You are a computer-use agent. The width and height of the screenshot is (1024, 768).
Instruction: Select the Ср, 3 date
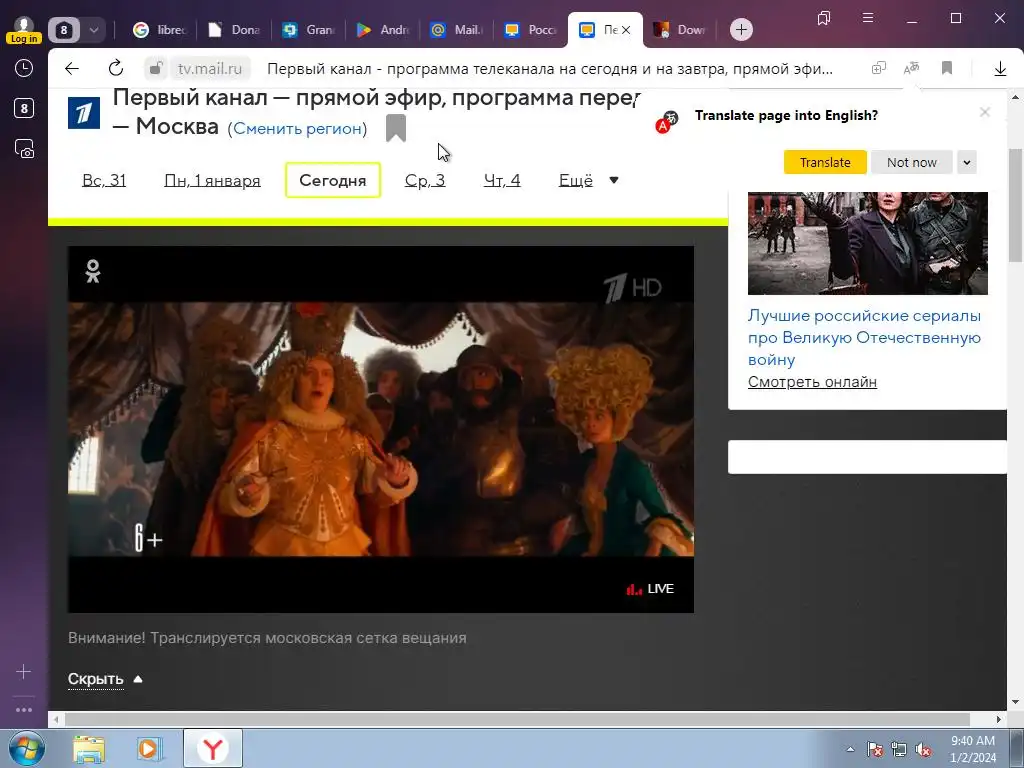(425, 180)
